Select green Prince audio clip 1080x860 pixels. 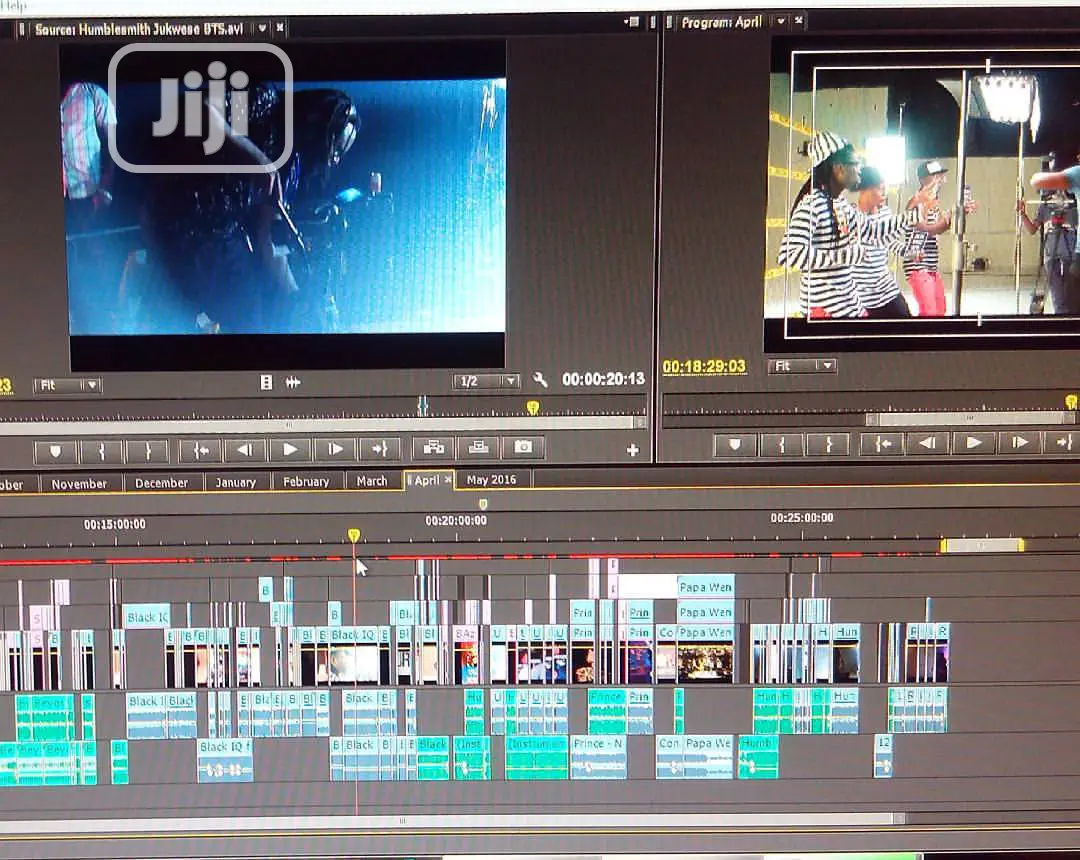(x=606, y=711)
